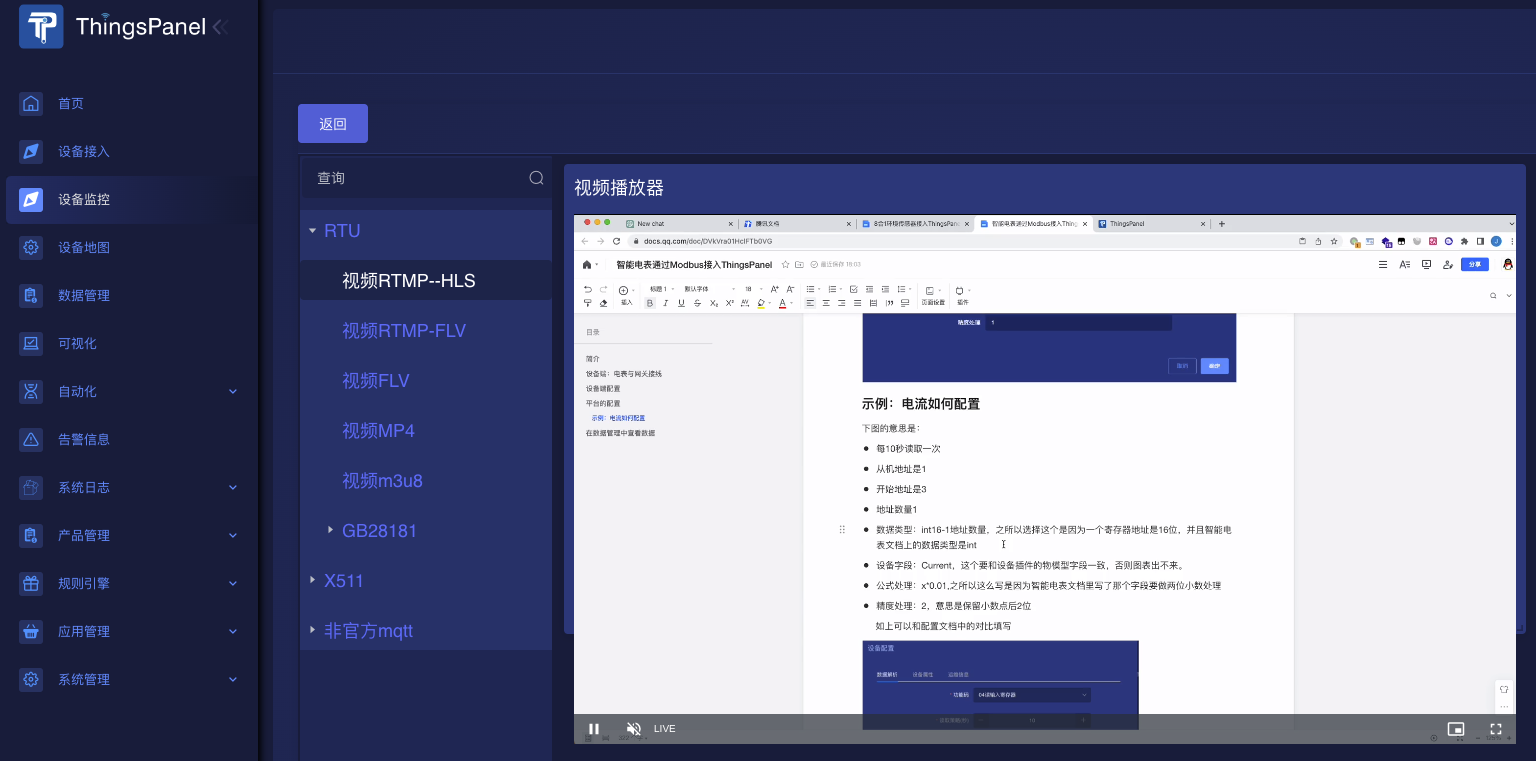Screen dimensions: 1536x761
Task: Click the 数据管理 sidebar icon
Action: pyautogui.click(x=31, y=295)
